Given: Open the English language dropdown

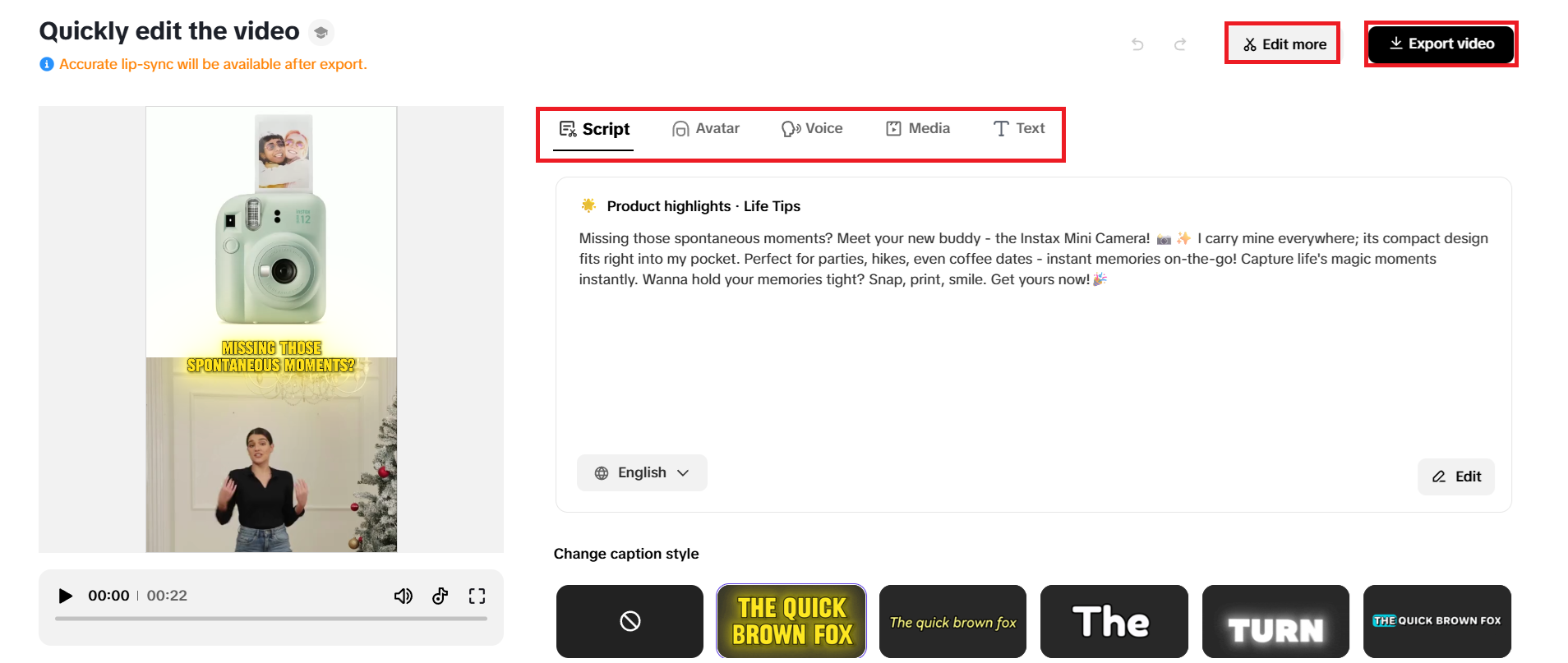Looking at the screenshot, I should (x=642, y=473).
